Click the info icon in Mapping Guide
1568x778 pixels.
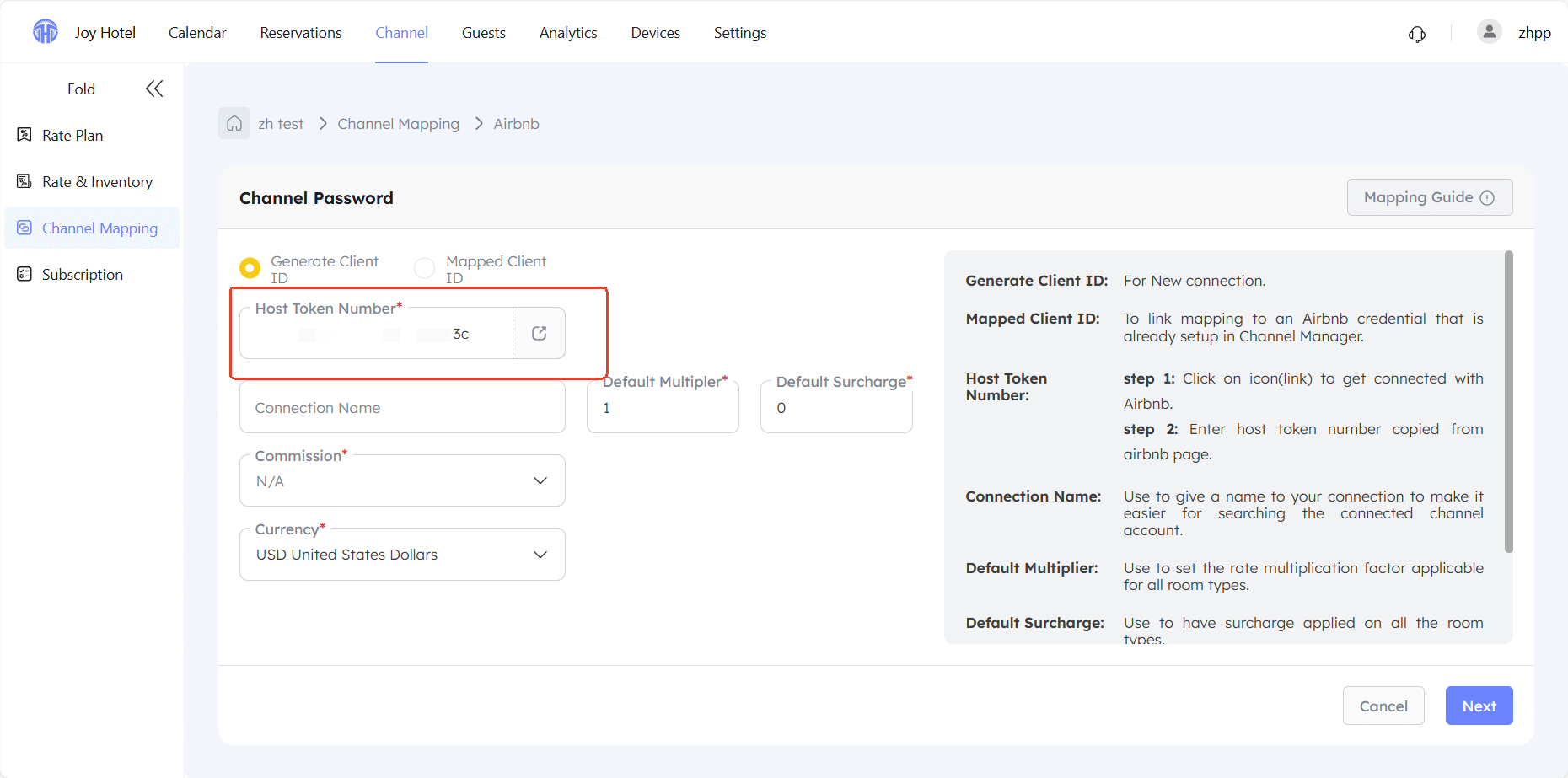[x=1487, y=197]
